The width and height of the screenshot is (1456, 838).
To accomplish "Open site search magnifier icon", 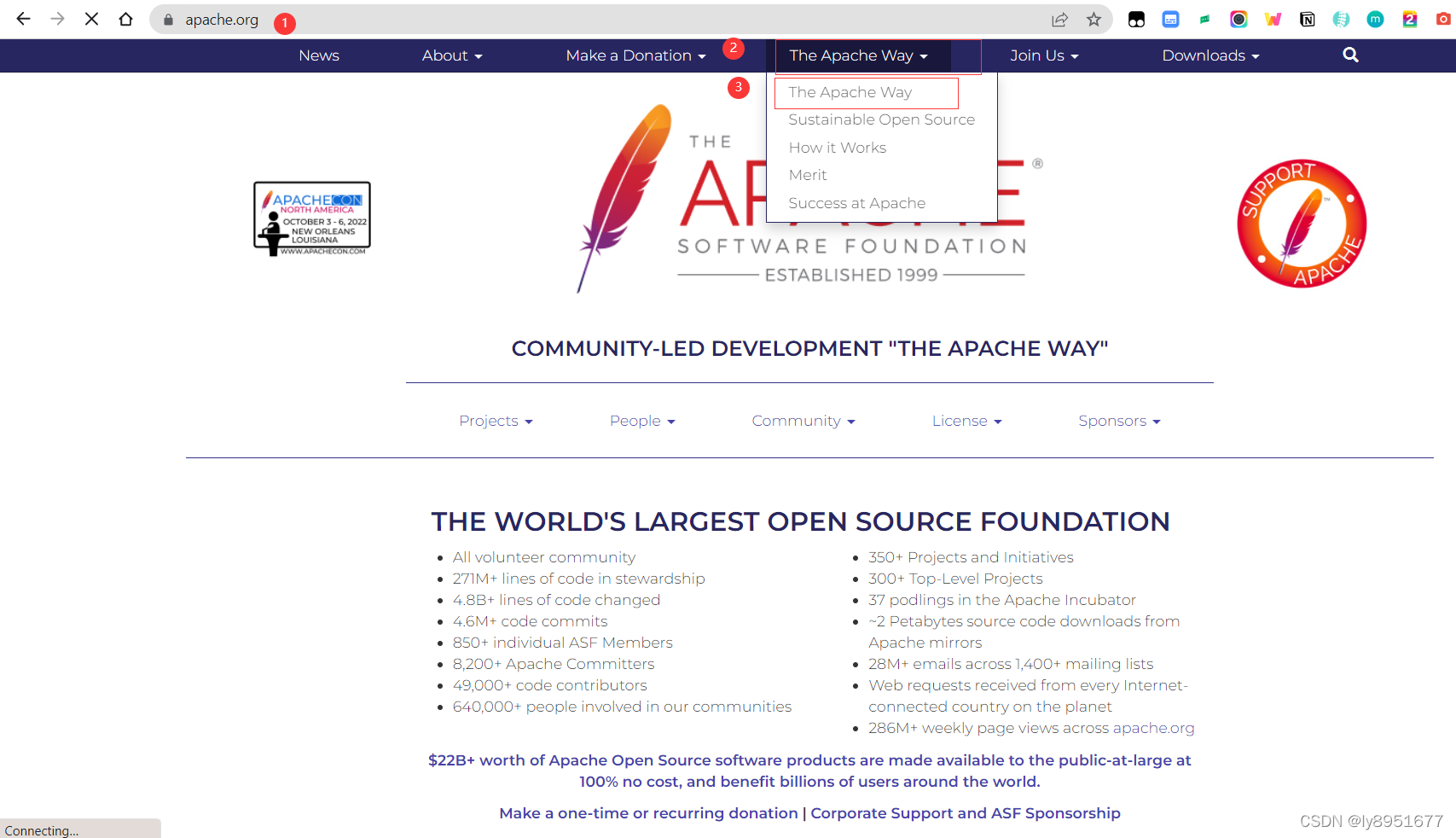I will [1350, 55].
